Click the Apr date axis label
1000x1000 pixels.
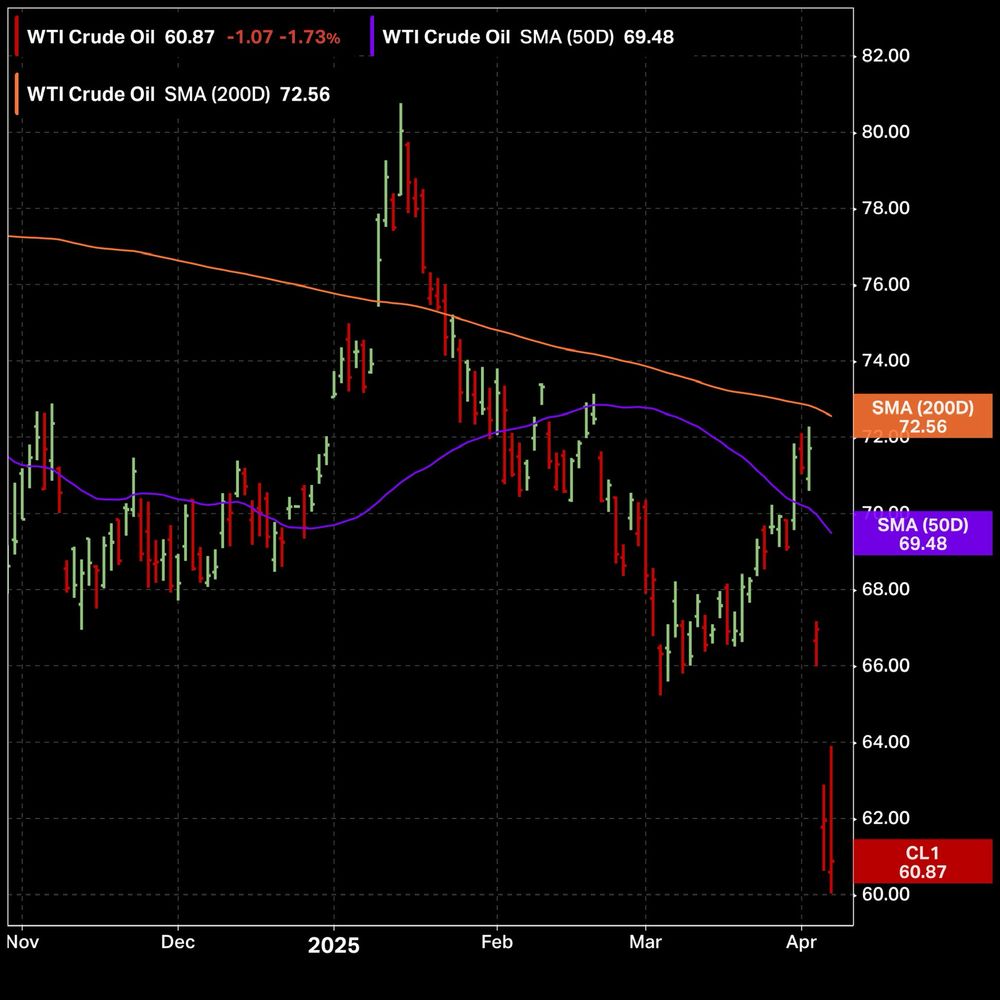pyautogui.click(x=801, y=943)
